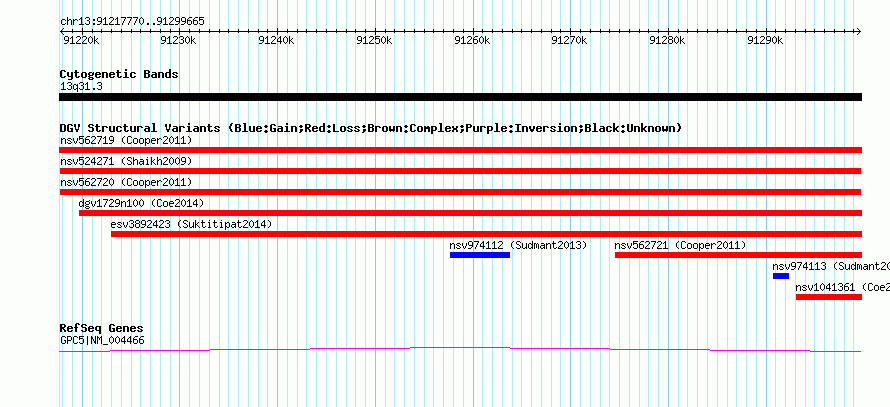This screenshot has height=407, width=890.
Task: Select the esv3892423 (Suktitipat2014) red bar
Action: (x=486, y=234)
